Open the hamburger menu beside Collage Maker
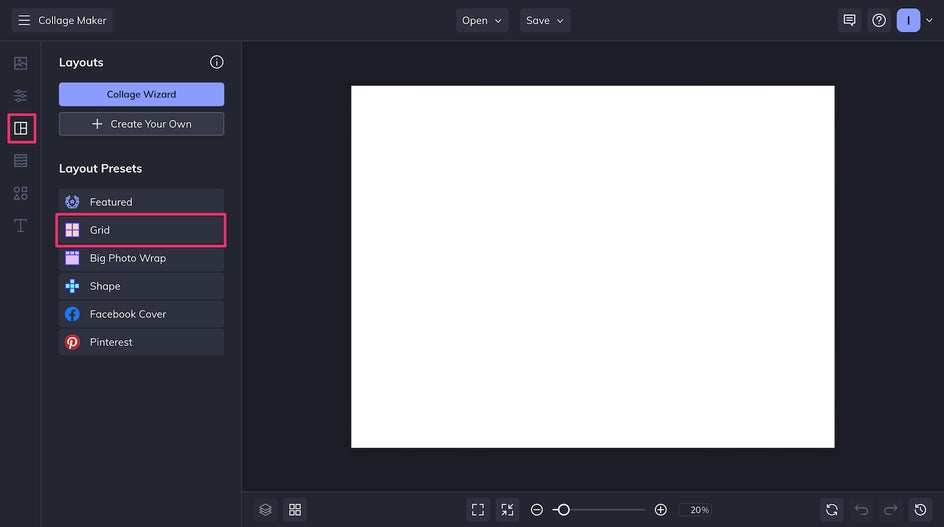The width and height of the screenshot is (944, 527). click(x=24, y=20)
